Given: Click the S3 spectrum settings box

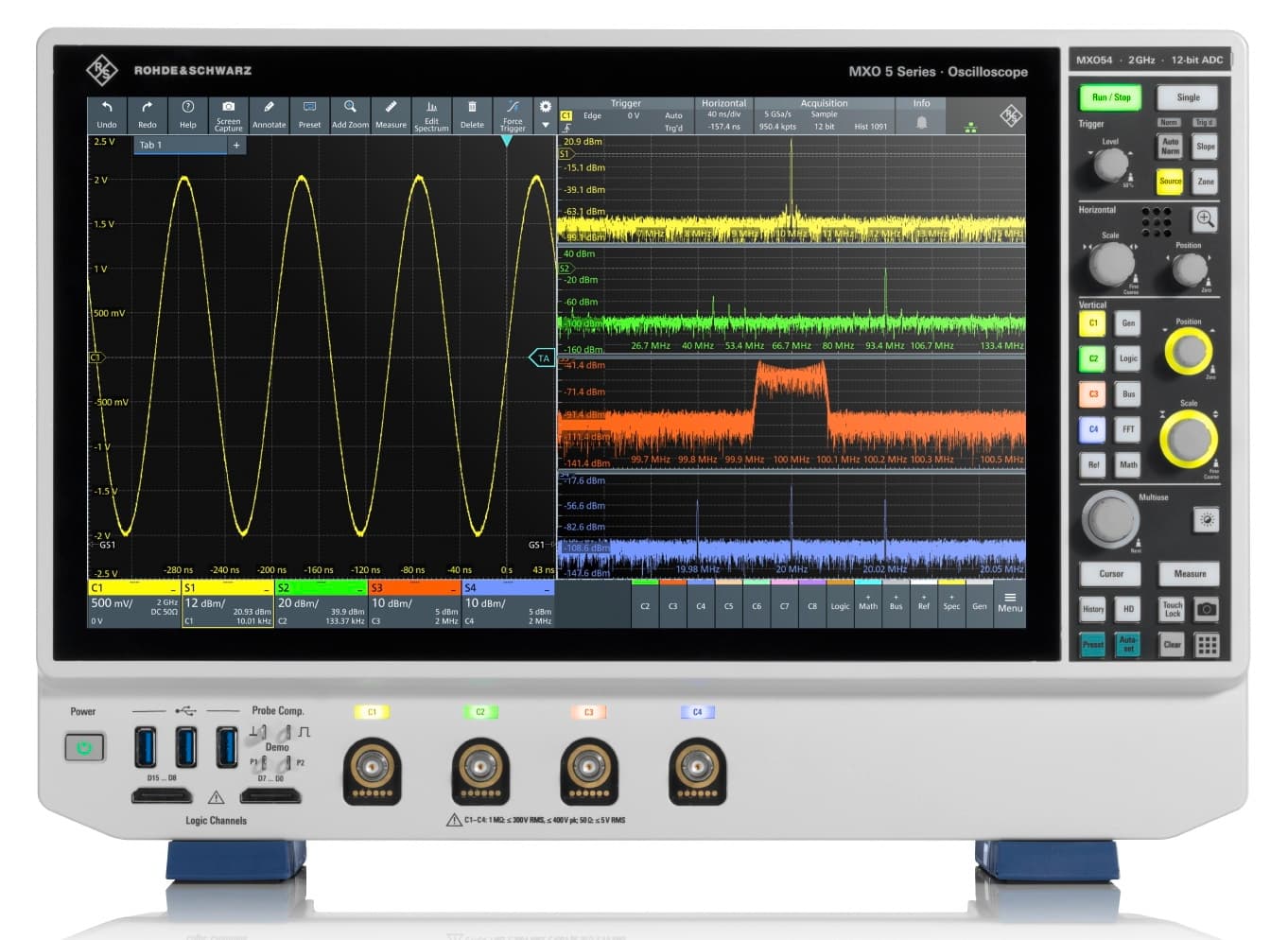Looking at the screenshot, I should 412,602.
